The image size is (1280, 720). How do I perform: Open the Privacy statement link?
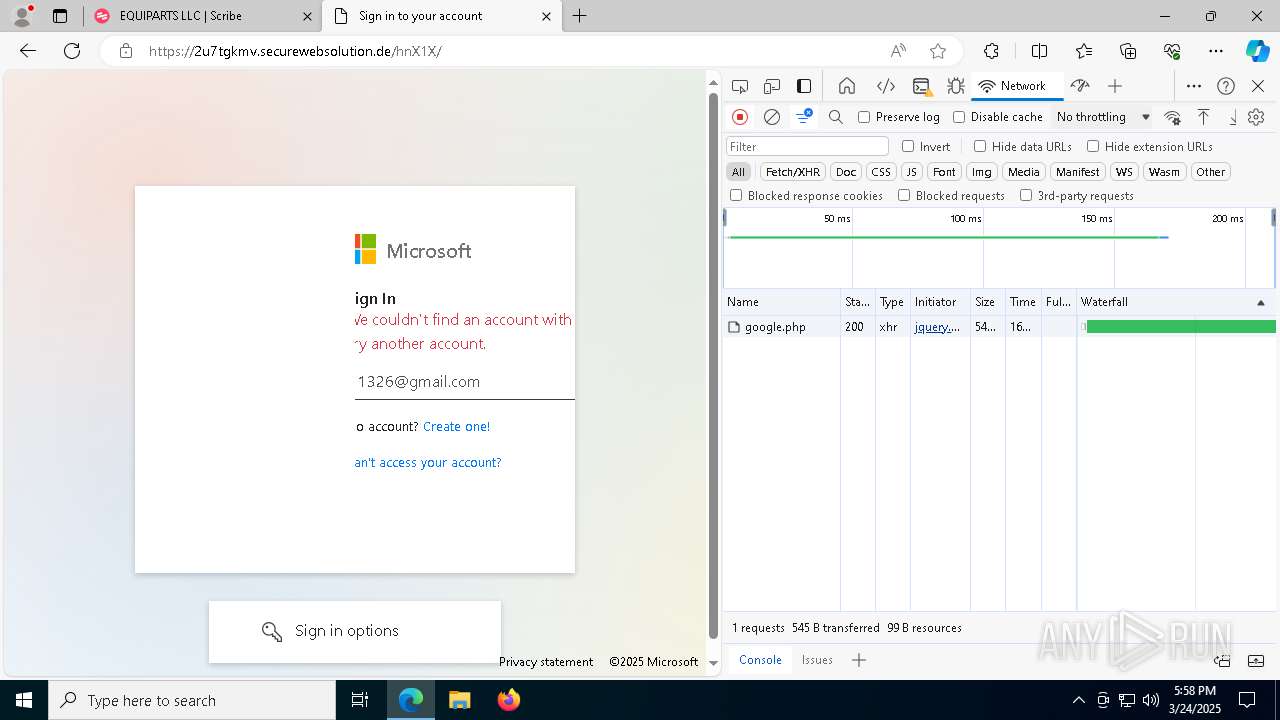point(546,662)
